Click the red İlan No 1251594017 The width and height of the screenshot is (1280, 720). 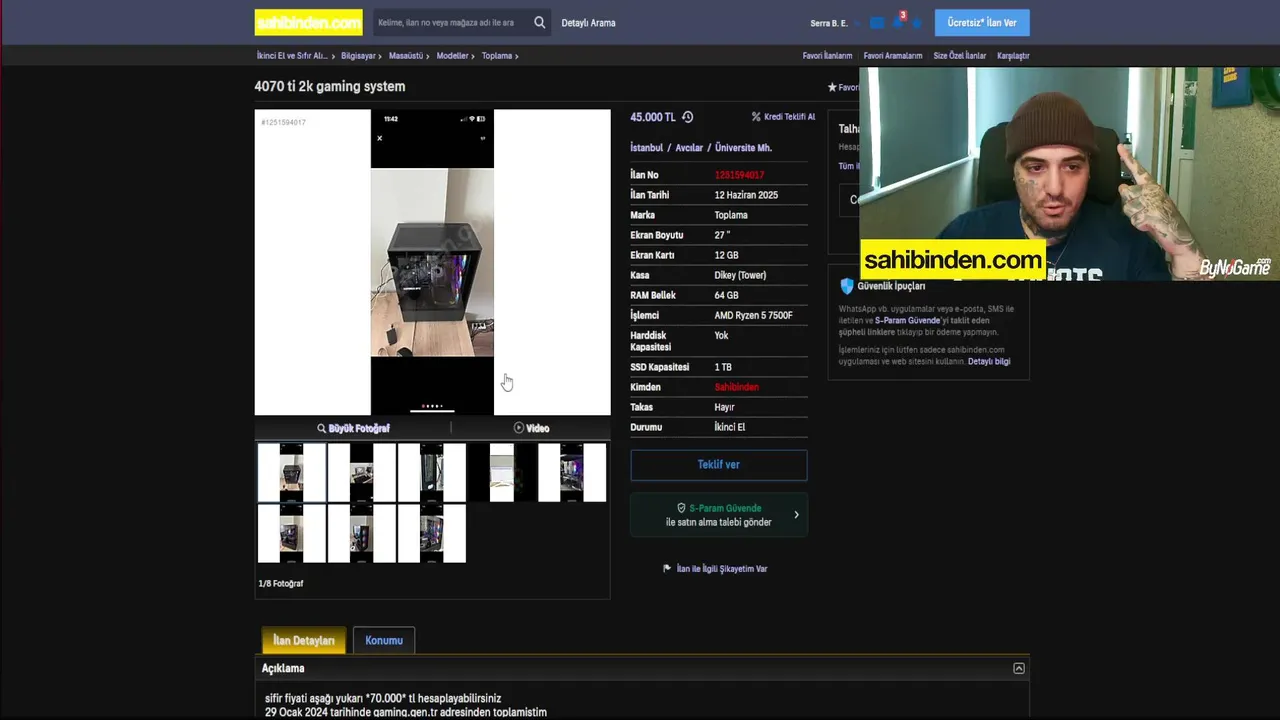[739, 175]
